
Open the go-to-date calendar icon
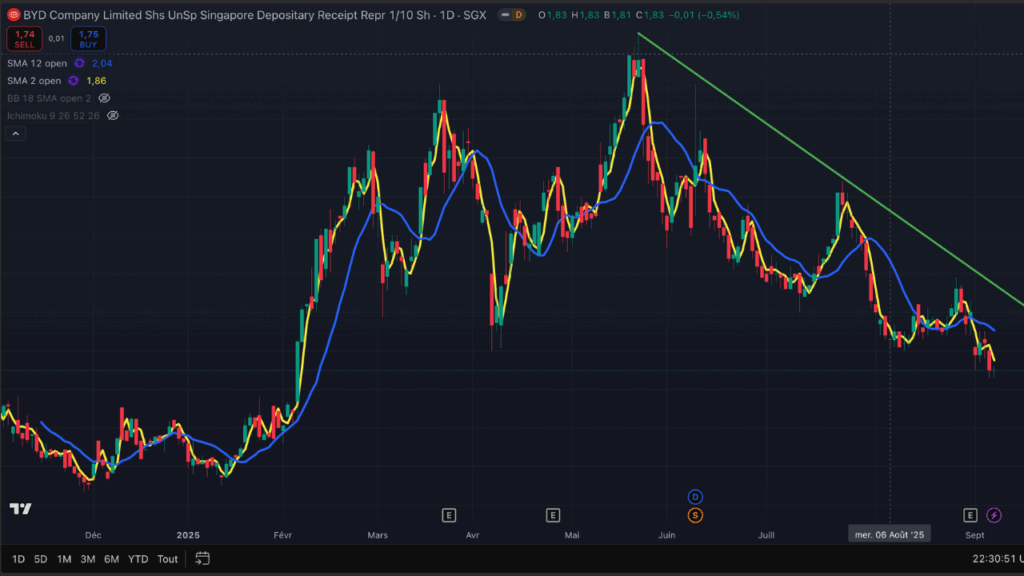click(202, 558)
